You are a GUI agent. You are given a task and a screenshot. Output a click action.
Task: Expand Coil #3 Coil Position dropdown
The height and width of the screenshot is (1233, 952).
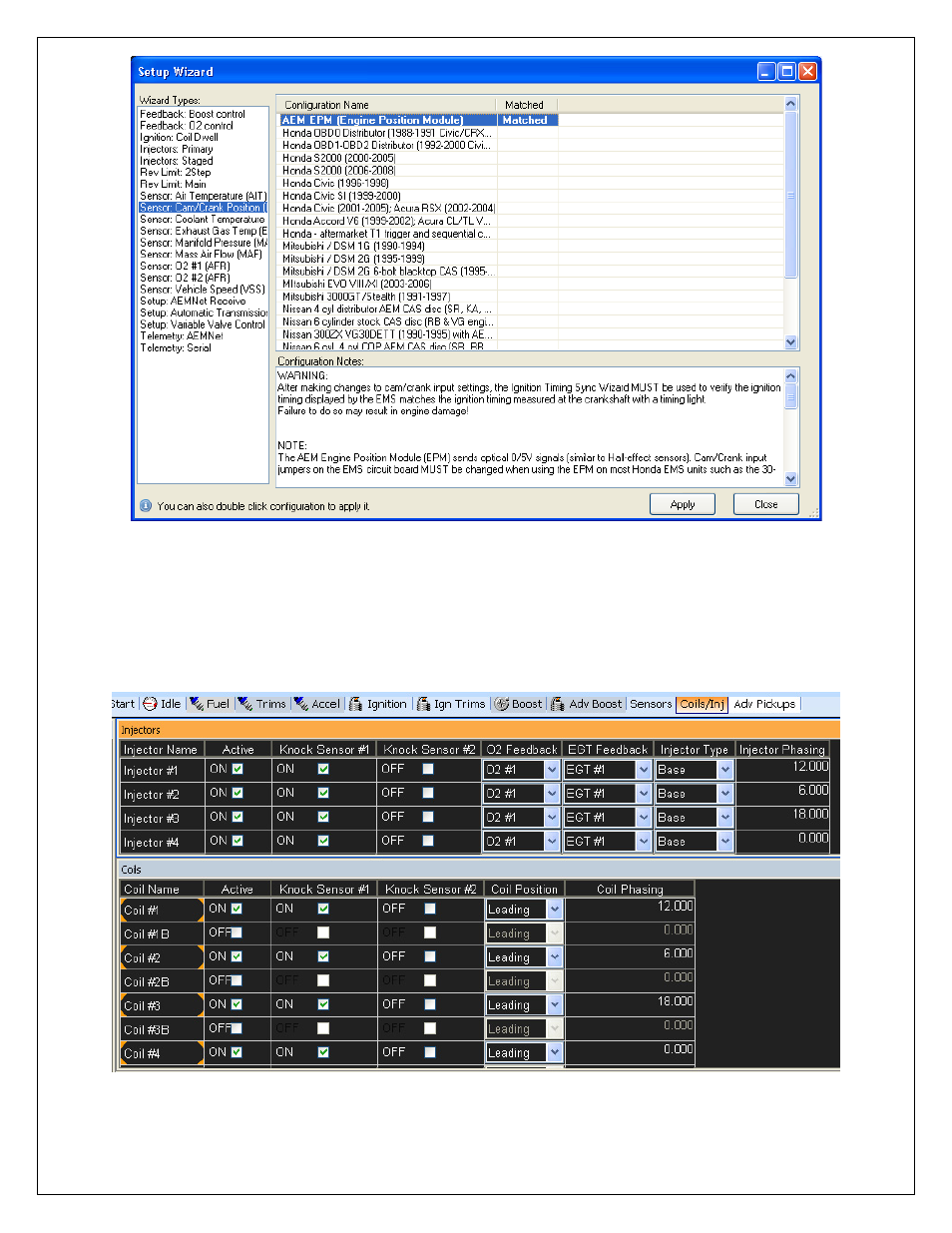click(x=555, y=1005)
